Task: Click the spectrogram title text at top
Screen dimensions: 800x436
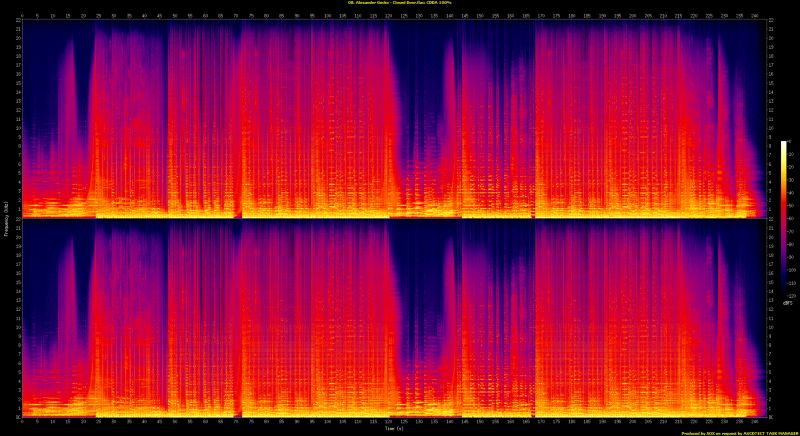Action: [x=400, y=3]
